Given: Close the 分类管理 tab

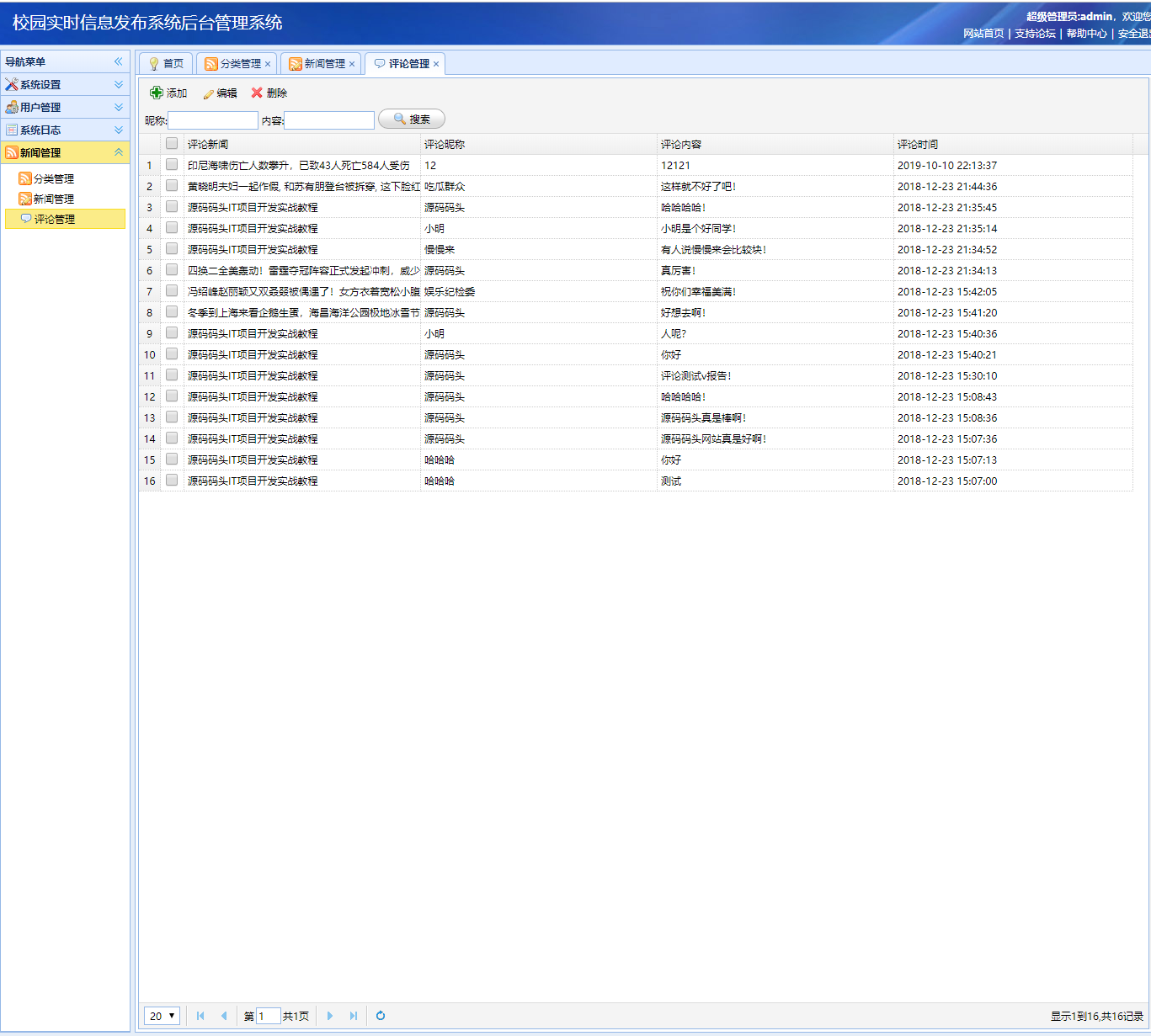Looking at the screenshot, I should tap(268, 64).
